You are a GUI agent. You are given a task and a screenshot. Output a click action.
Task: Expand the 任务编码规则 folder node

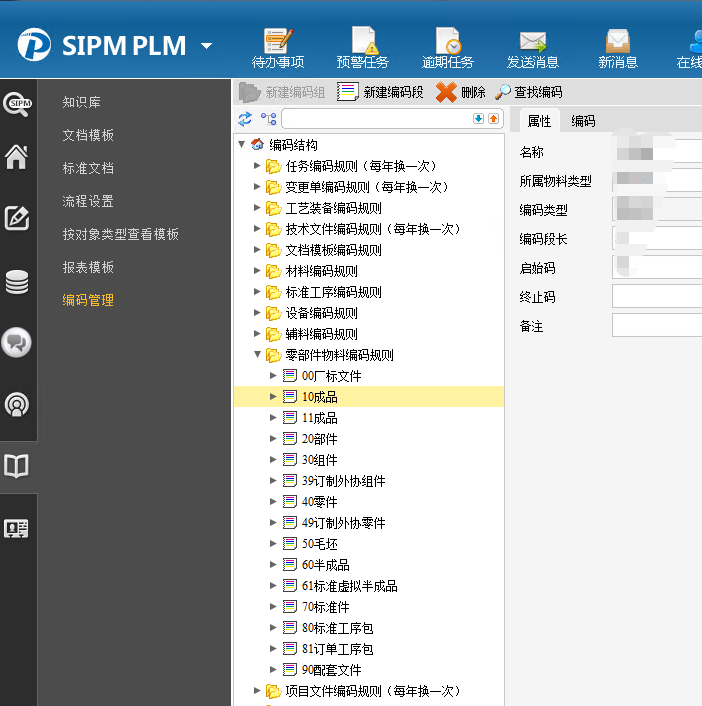[258, 166]
